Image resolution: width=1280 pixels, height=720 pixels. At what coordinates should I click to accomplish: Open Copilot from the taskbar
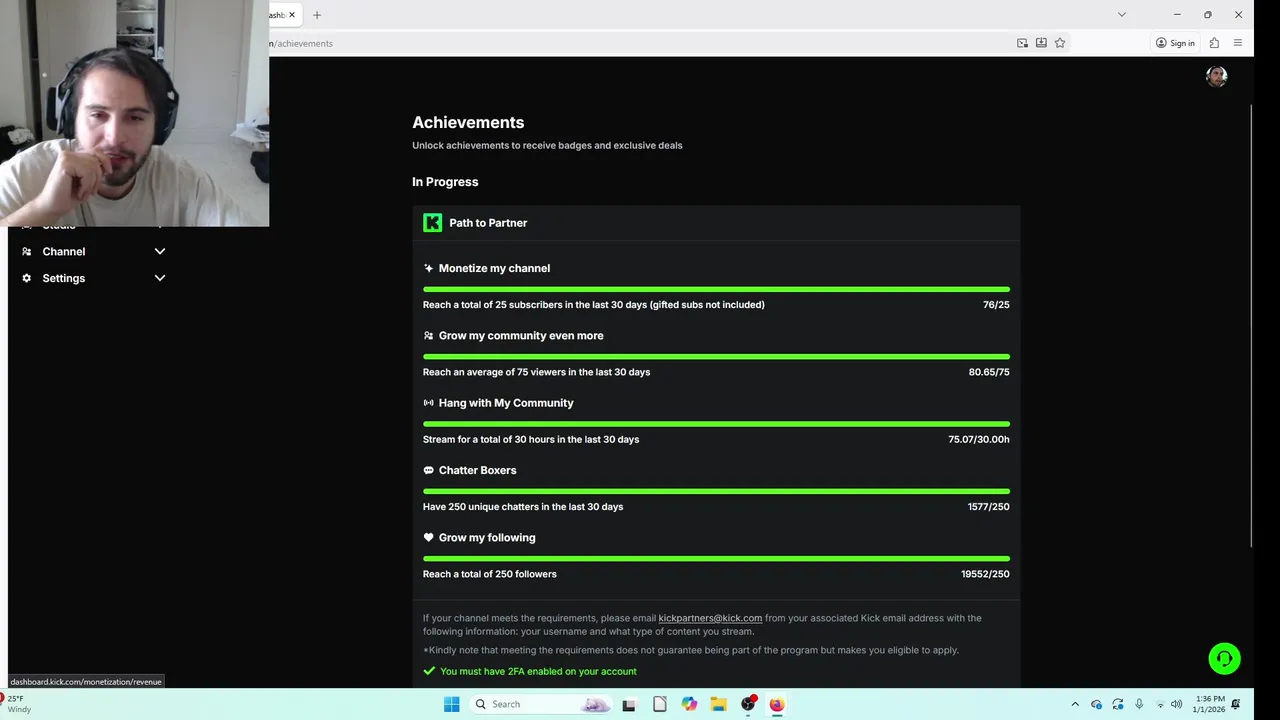(689, 704)
